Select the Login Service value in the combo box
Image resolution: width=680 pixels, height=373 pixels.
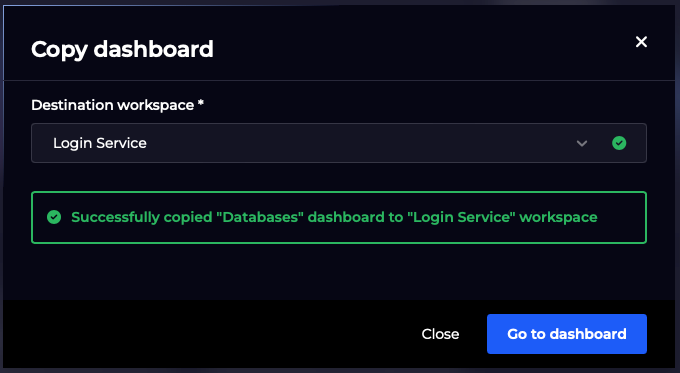click(x=100, y=143)
